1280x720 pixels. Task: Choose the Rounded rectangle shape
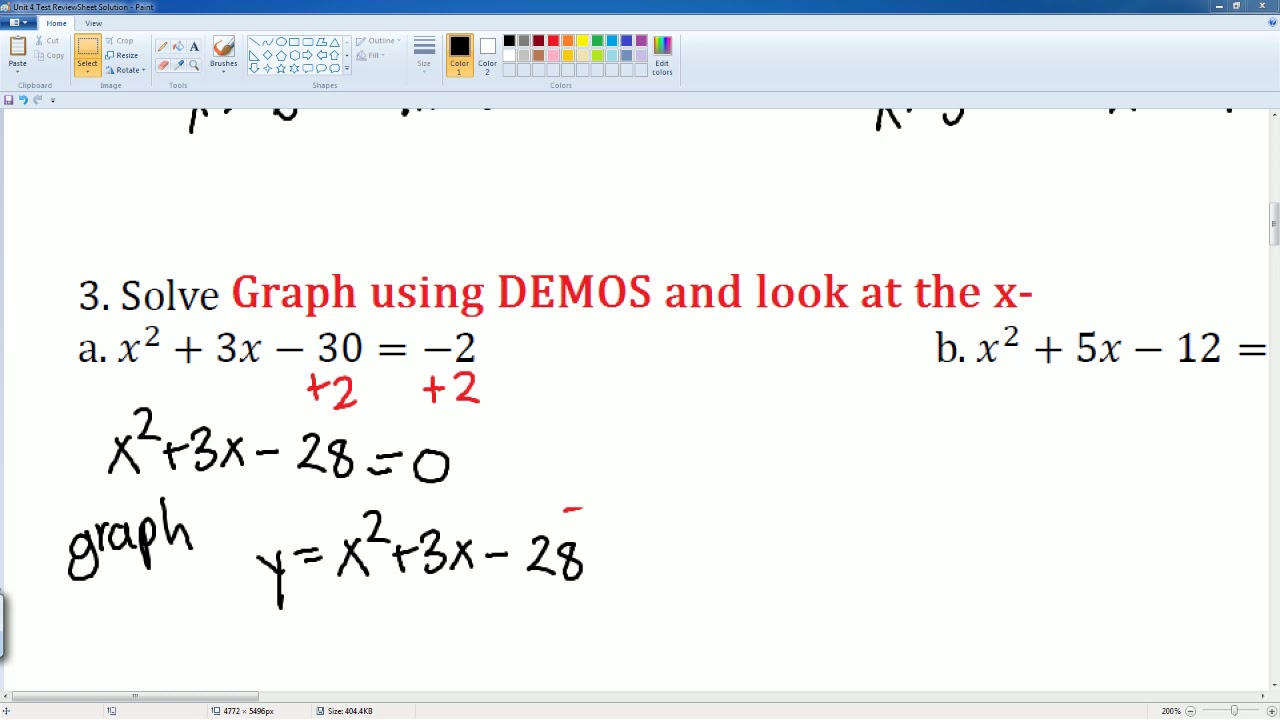(308, 42)
